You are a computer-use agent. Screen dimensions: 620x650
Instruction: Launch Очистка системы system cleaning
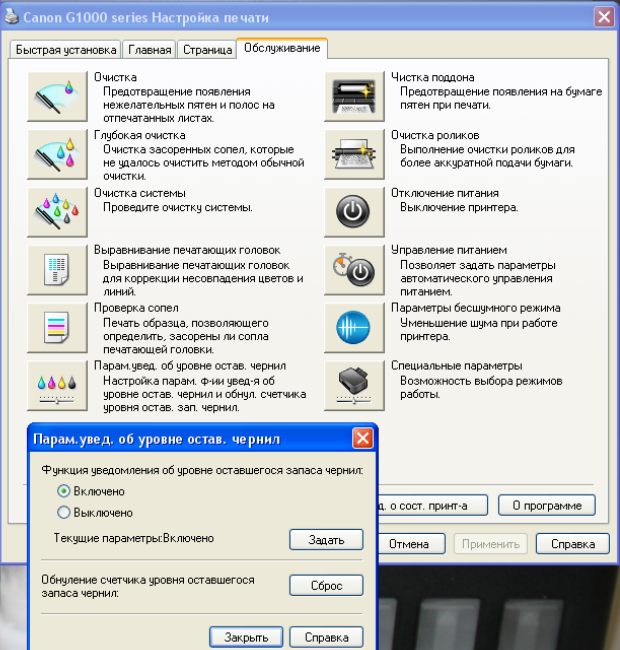[x=57, y=212]
